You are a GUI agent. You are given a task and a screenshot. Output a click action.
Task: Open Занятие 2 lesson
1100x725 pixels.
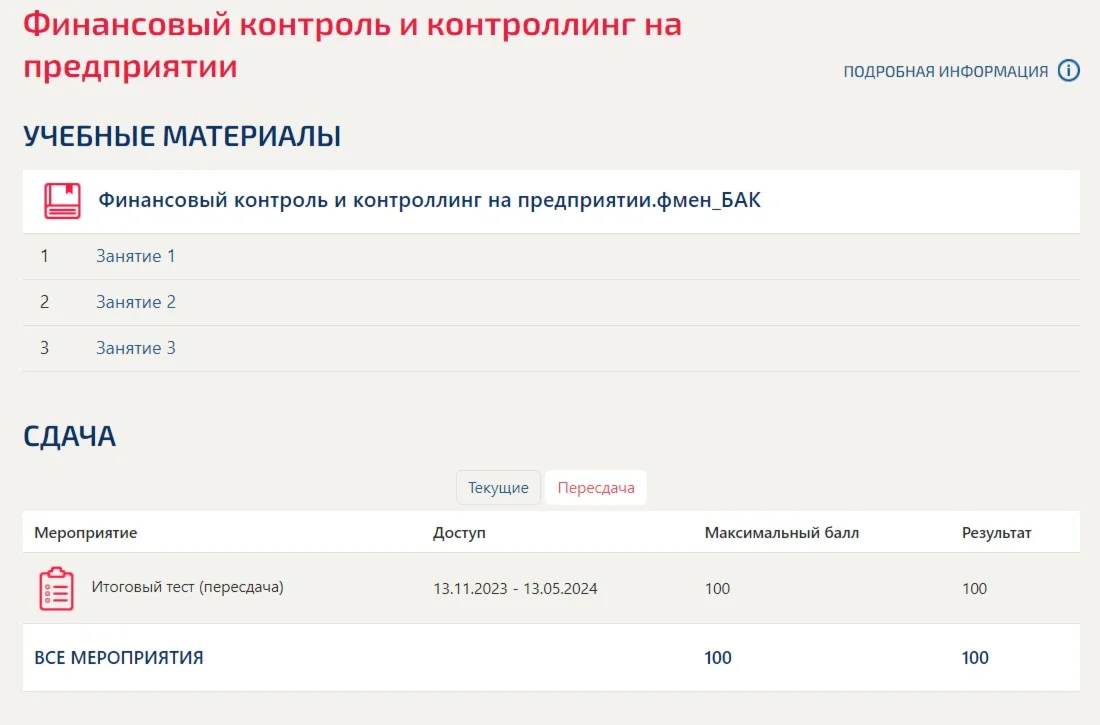(x=135, y=302)
